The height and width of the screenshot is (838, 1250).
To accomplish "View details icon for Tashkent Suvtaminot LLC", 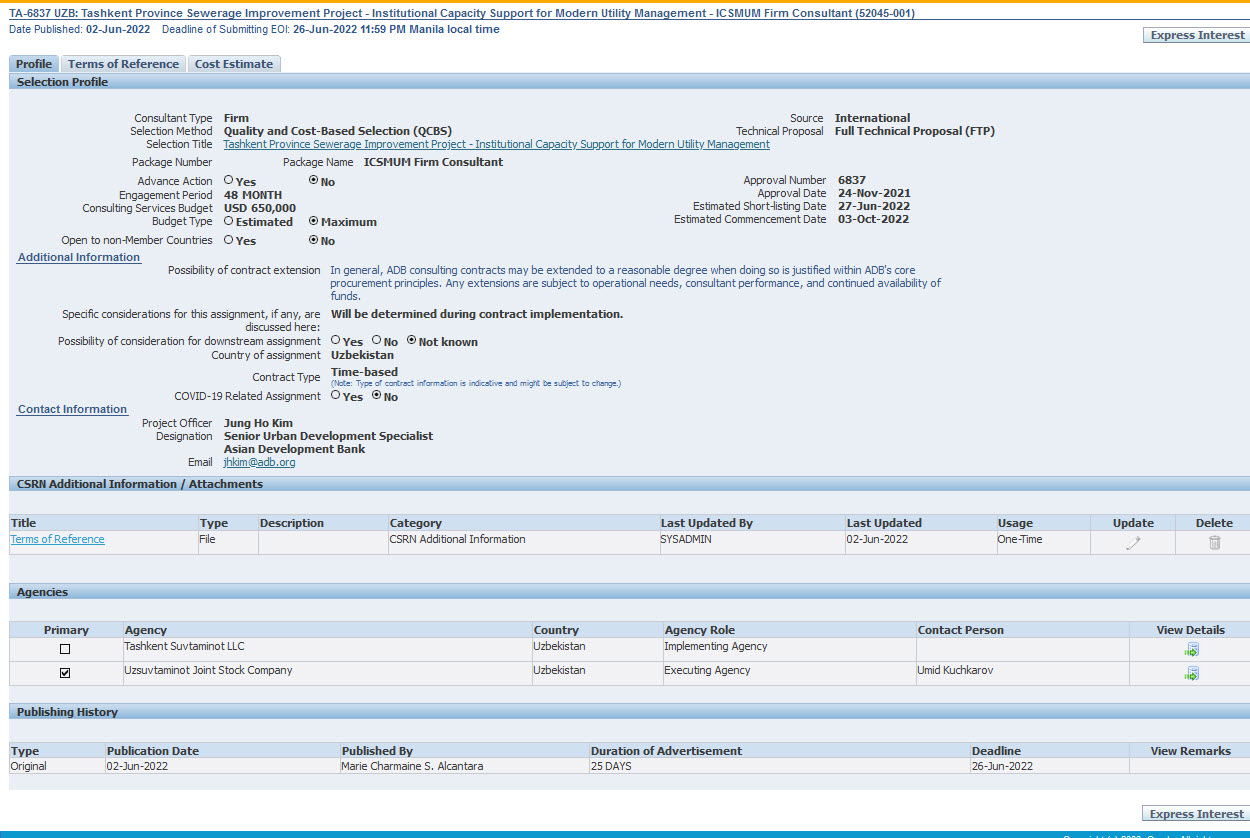I will tap(1190, 650).
